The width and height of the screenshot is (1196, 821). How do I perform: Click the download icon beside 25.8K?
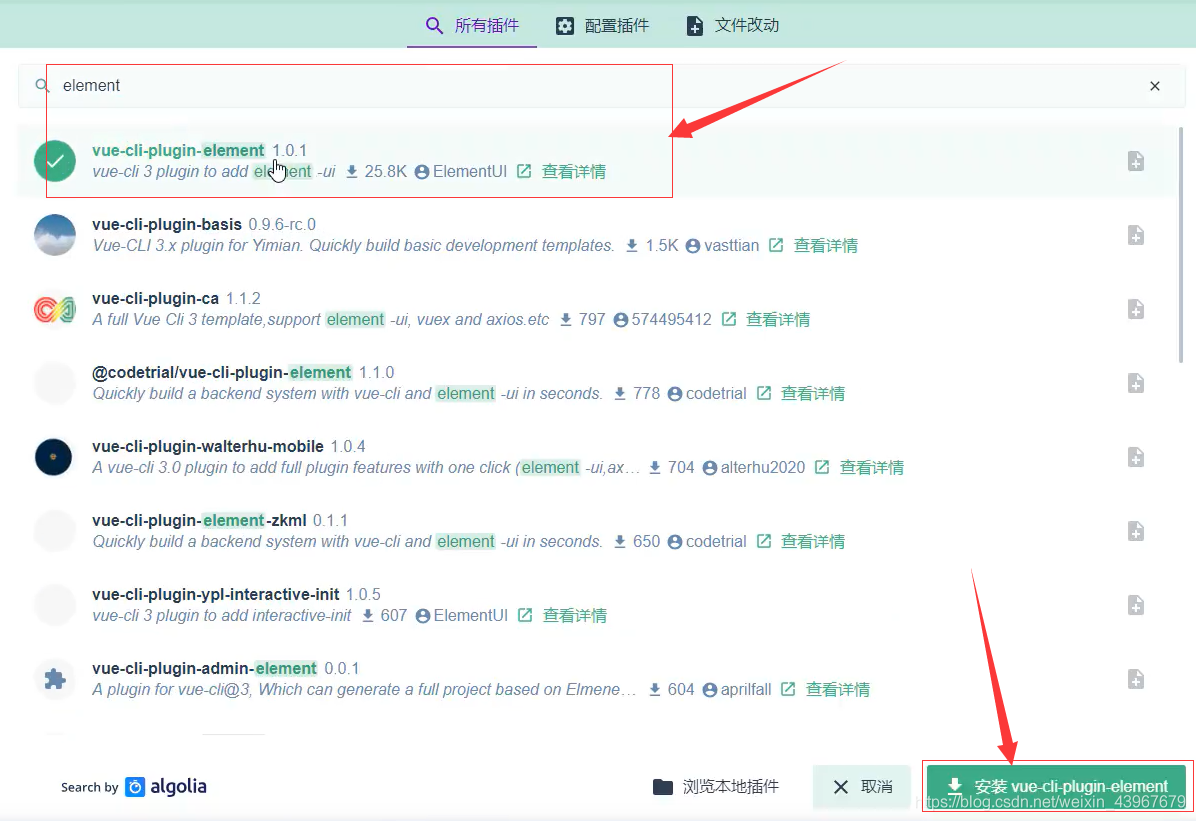(352, 172)
